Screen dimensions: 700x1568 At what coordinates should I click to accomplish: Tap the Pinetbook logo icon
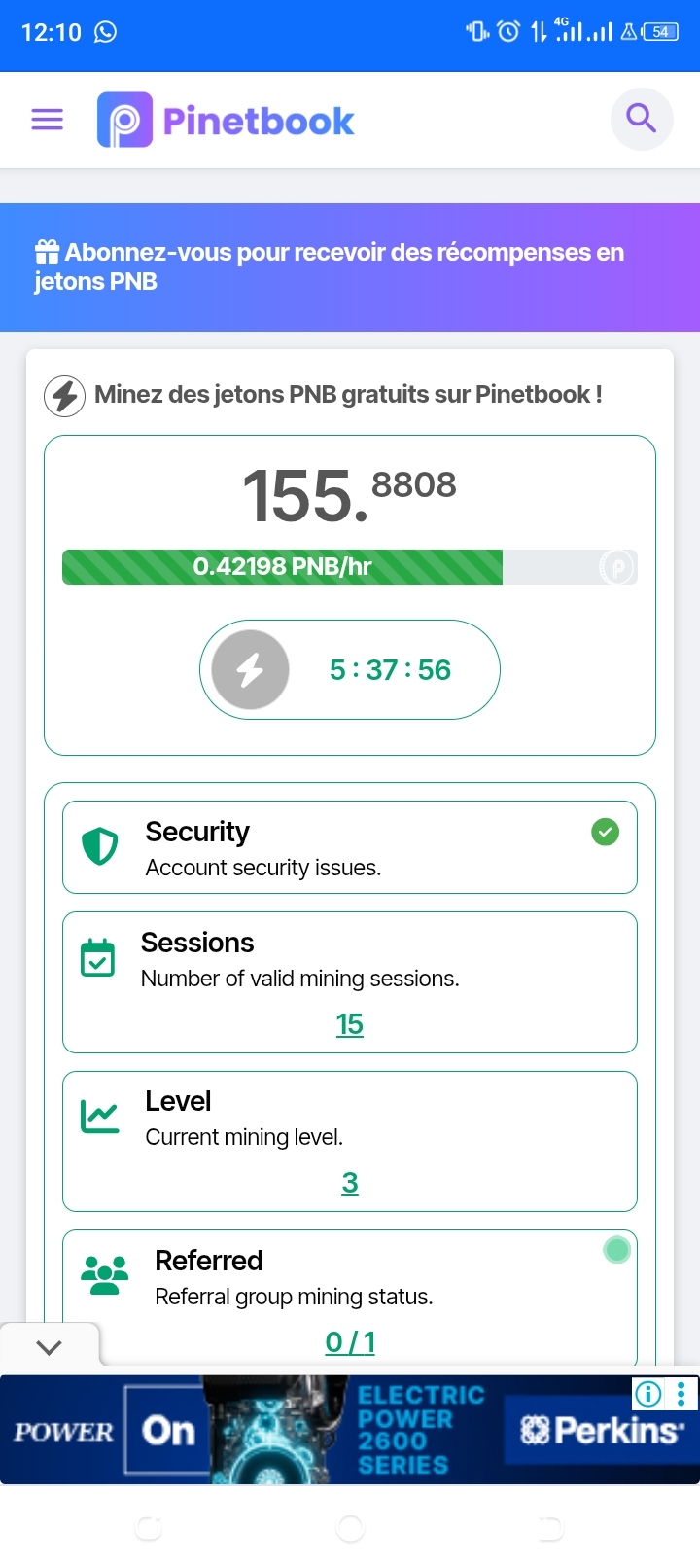tap(124, 120)
